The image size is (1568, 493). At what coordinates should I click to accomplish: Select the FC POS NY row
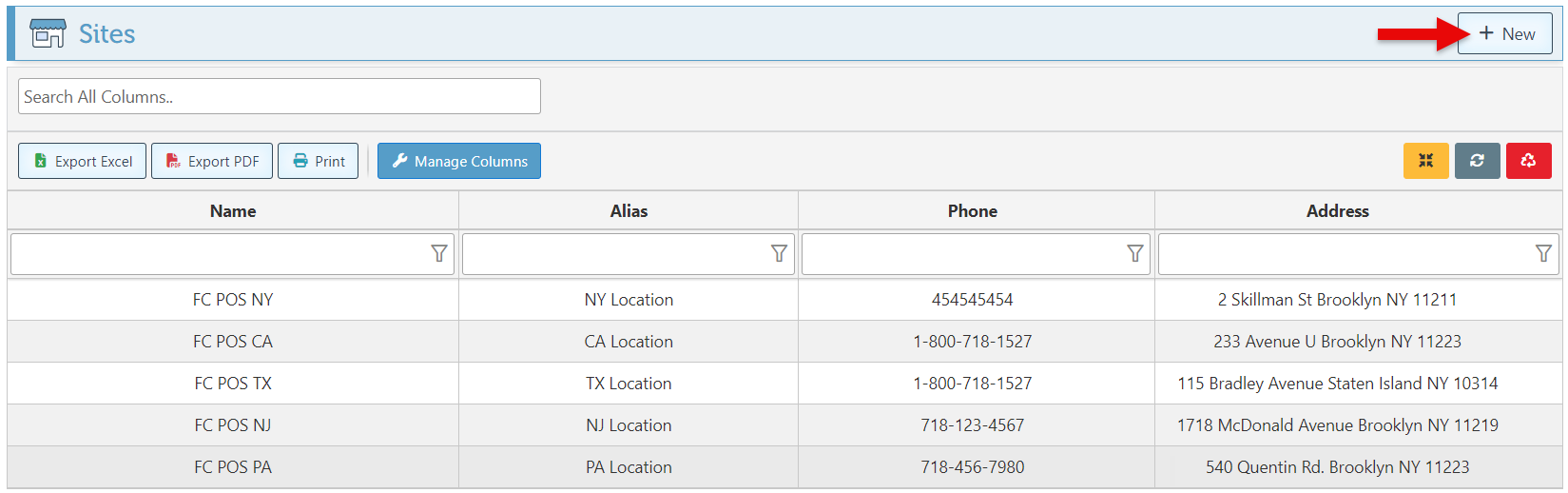[233, 300]
